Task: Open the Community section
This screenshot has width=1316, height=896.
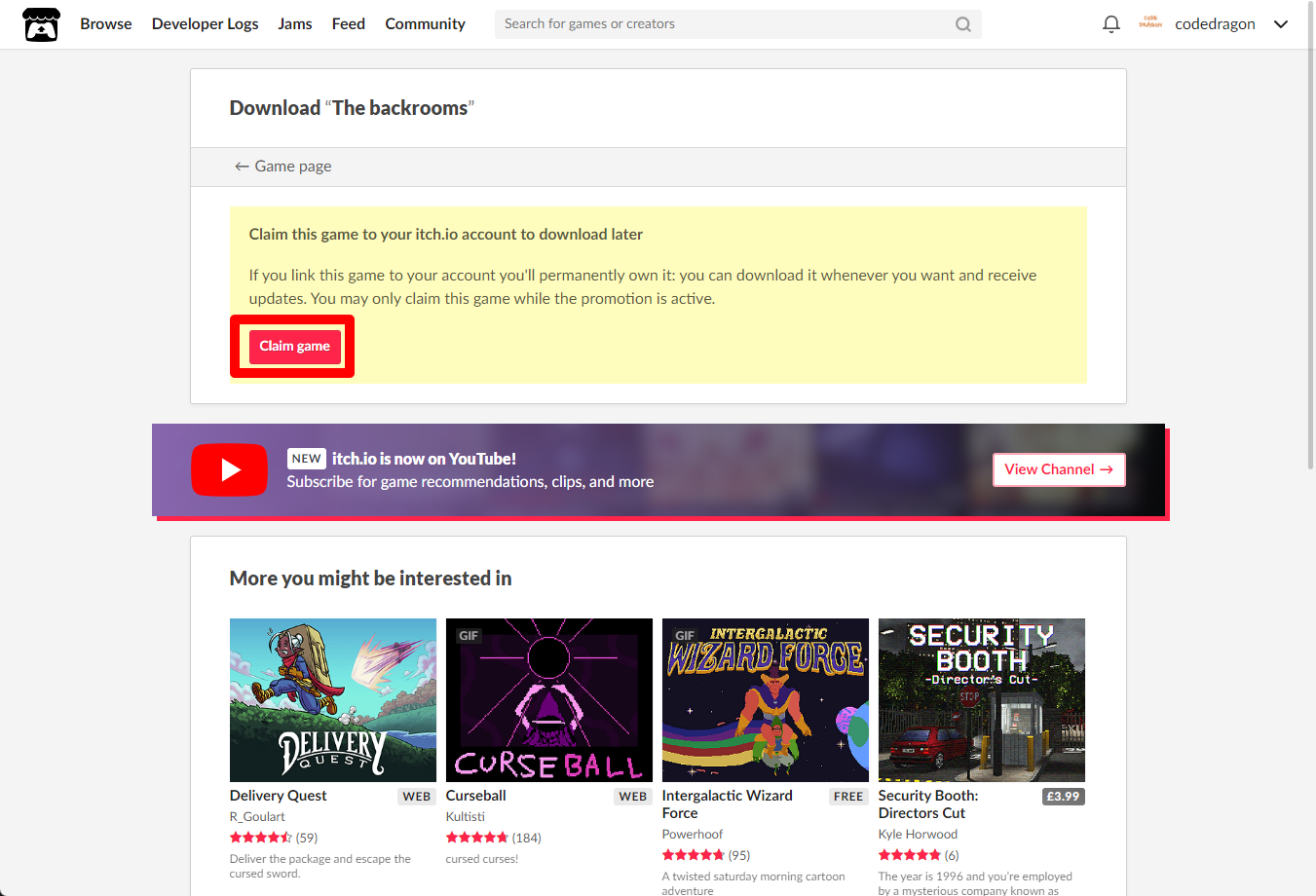Action: point(425,24)
